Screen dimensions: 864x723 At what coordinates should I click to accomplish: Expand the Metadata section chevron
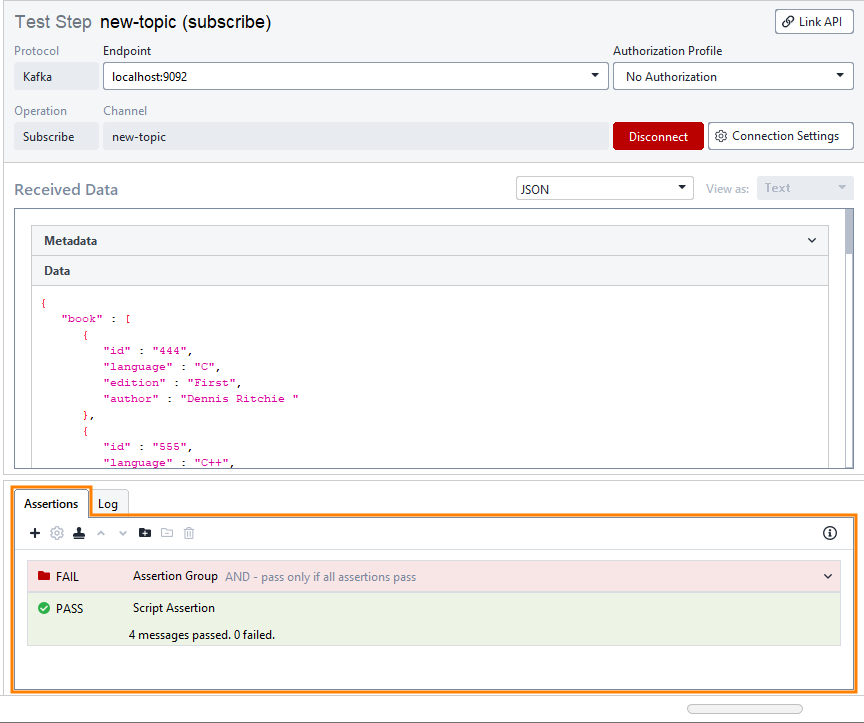[x=812, y=240]
